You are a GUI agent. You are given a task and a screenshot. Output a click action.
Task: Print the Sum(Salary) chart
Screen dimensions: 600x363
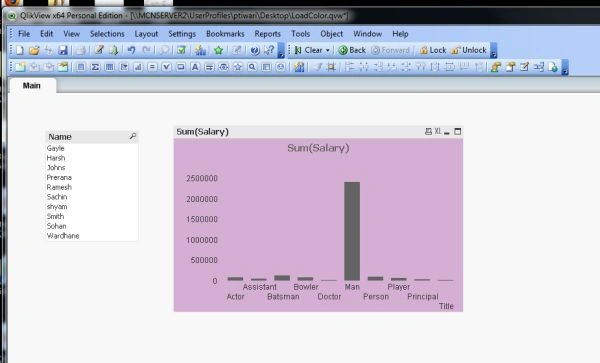click(x=428, y=132)
